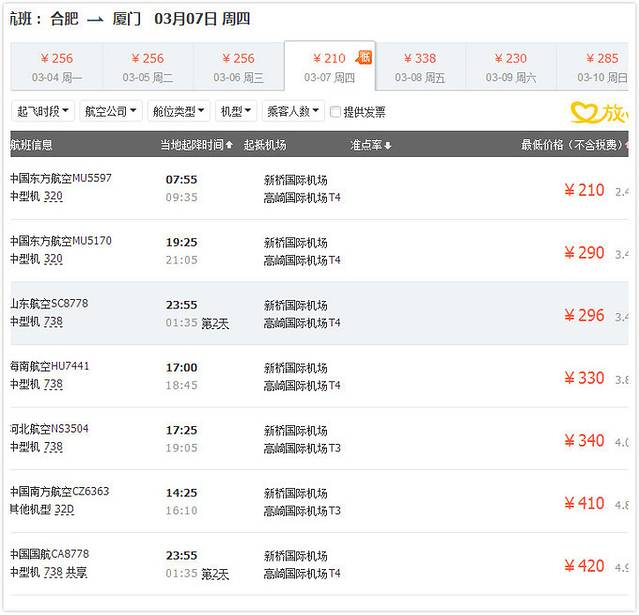The image size is (639, 615).
Task: Expand the 机型 aircraft type dropdown
Action: point(236,112)
